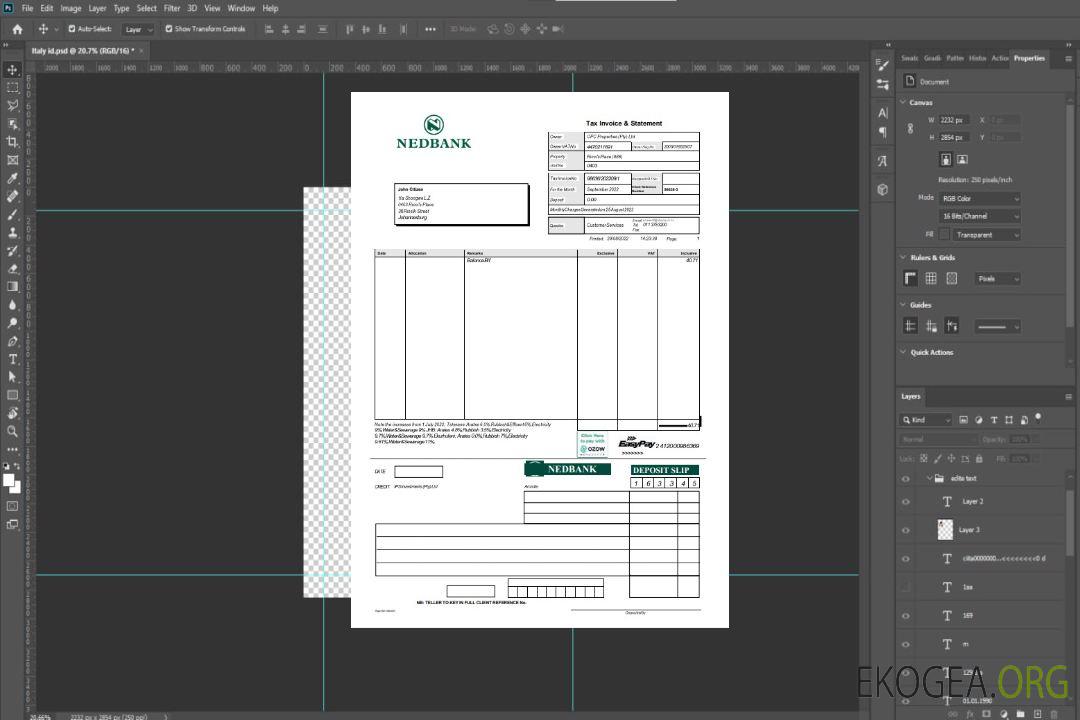The width and height of the screenshot is (1080, 720).
Task: Click the canvas width W field
Action: [954, 120]
